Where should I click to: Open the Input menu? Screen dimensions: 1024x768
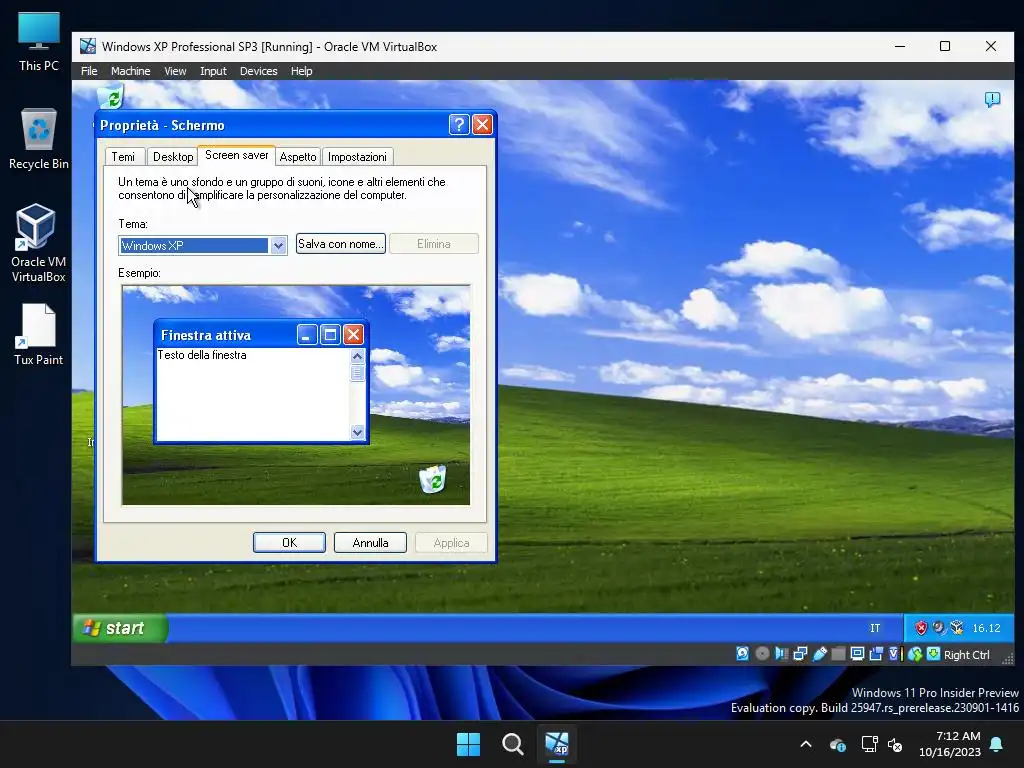pos(213,71)
